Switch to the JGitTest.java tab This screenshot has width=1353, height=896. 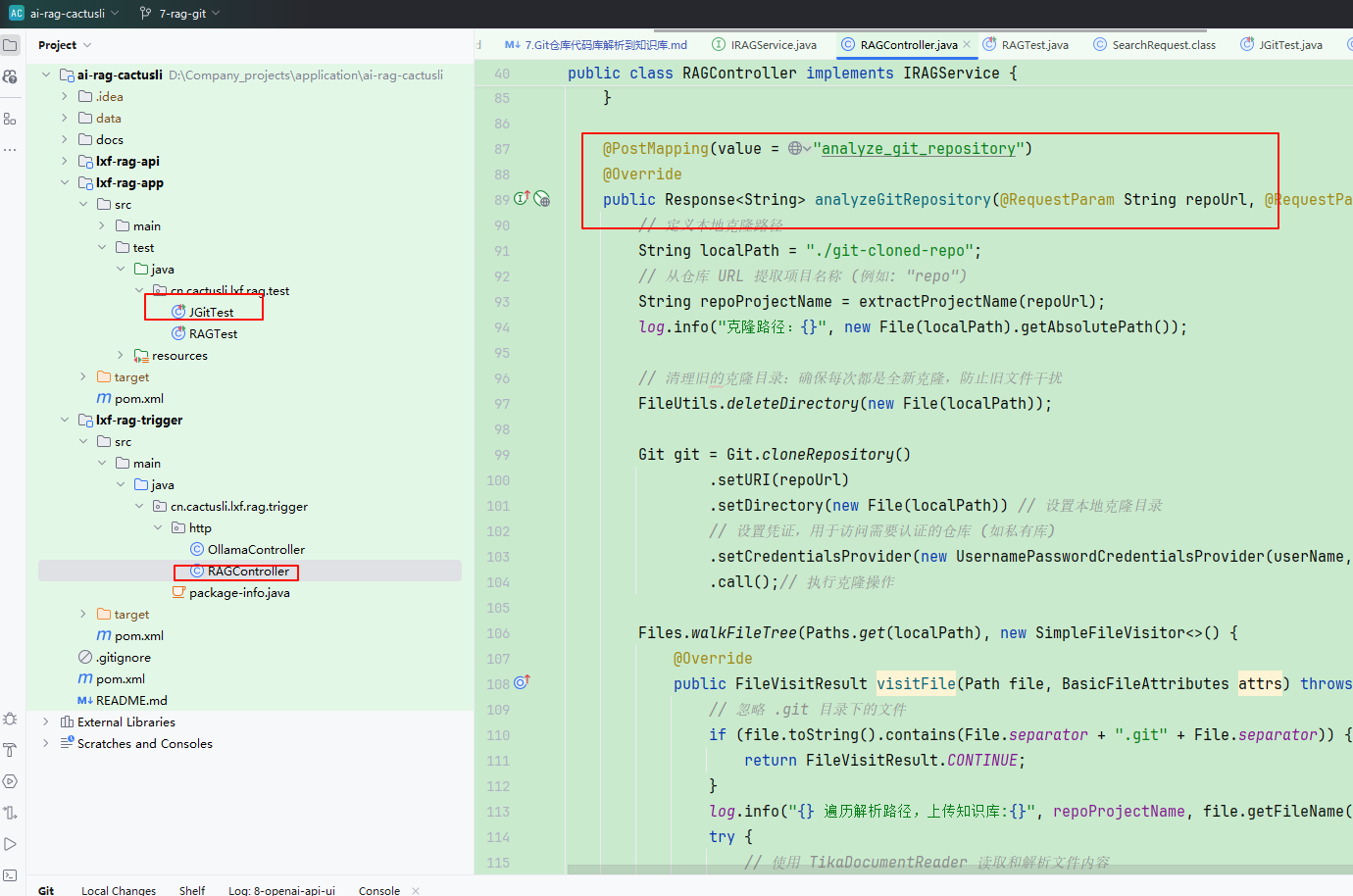[x=1281, y=44]
